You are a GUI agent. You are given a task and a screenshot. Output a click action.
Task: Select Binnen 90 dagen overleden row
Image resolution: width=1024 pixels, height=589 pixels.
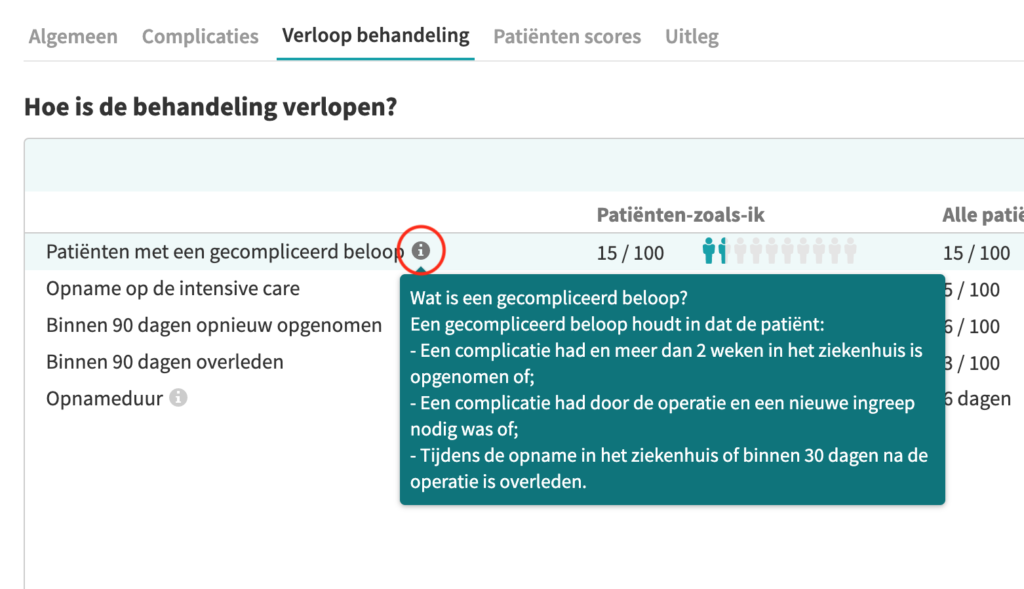click(165, 362)
